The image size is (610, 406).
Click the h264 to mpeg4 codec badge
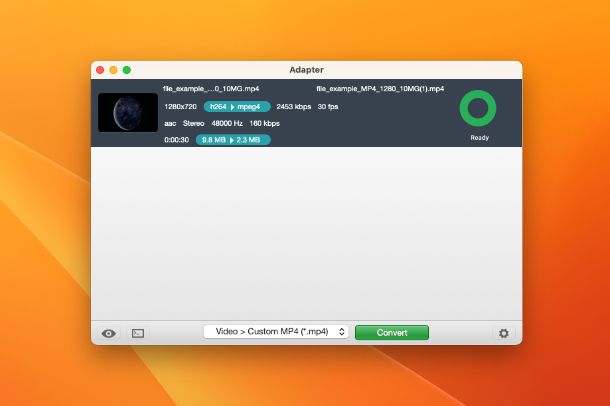[x=237, y=107]
